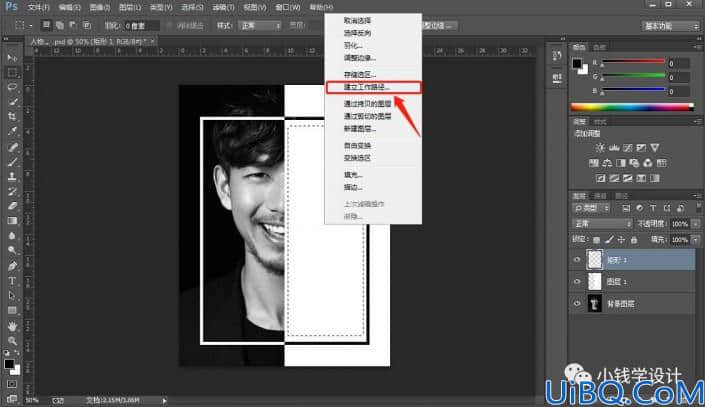Click the 羽化 feather value field
The image size is (705, 407).
click(142, 26)
